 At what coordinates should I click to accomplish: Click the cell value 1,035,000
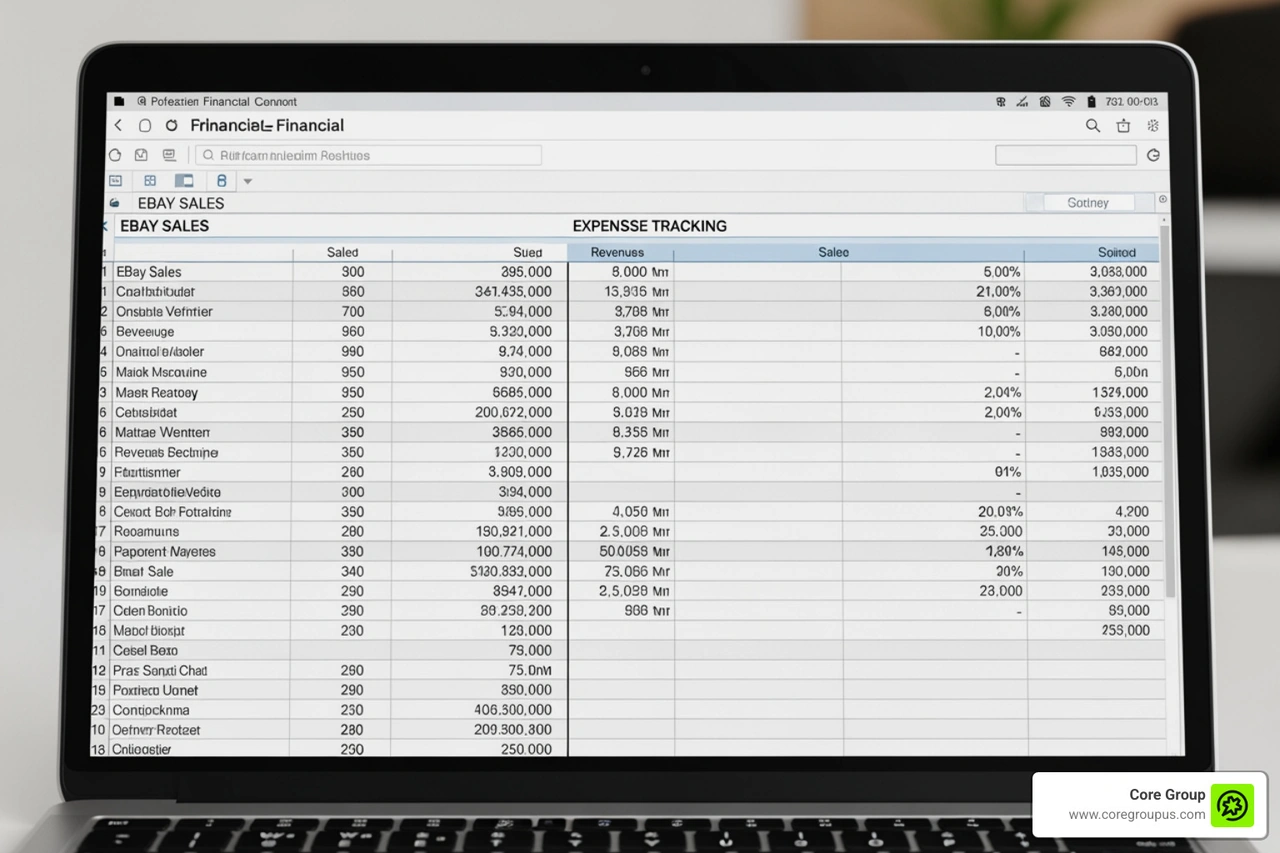tap(1120, 472)
